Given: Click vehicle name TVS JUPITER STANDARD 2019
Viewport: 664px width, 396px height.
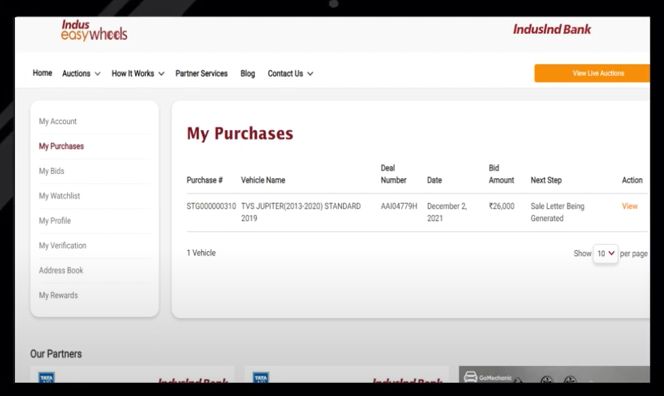Looking at the screenshot, I should [301, 212].
